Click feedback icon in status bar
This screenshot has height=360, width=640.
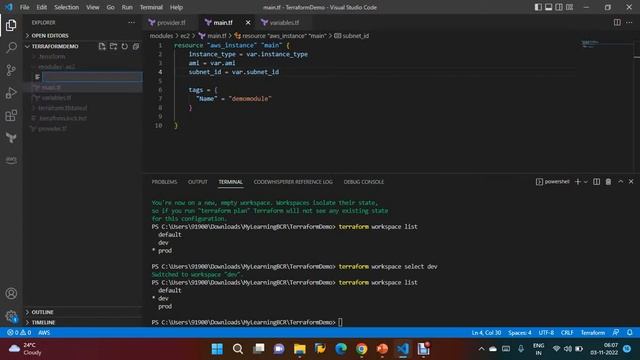click(616, 333)
